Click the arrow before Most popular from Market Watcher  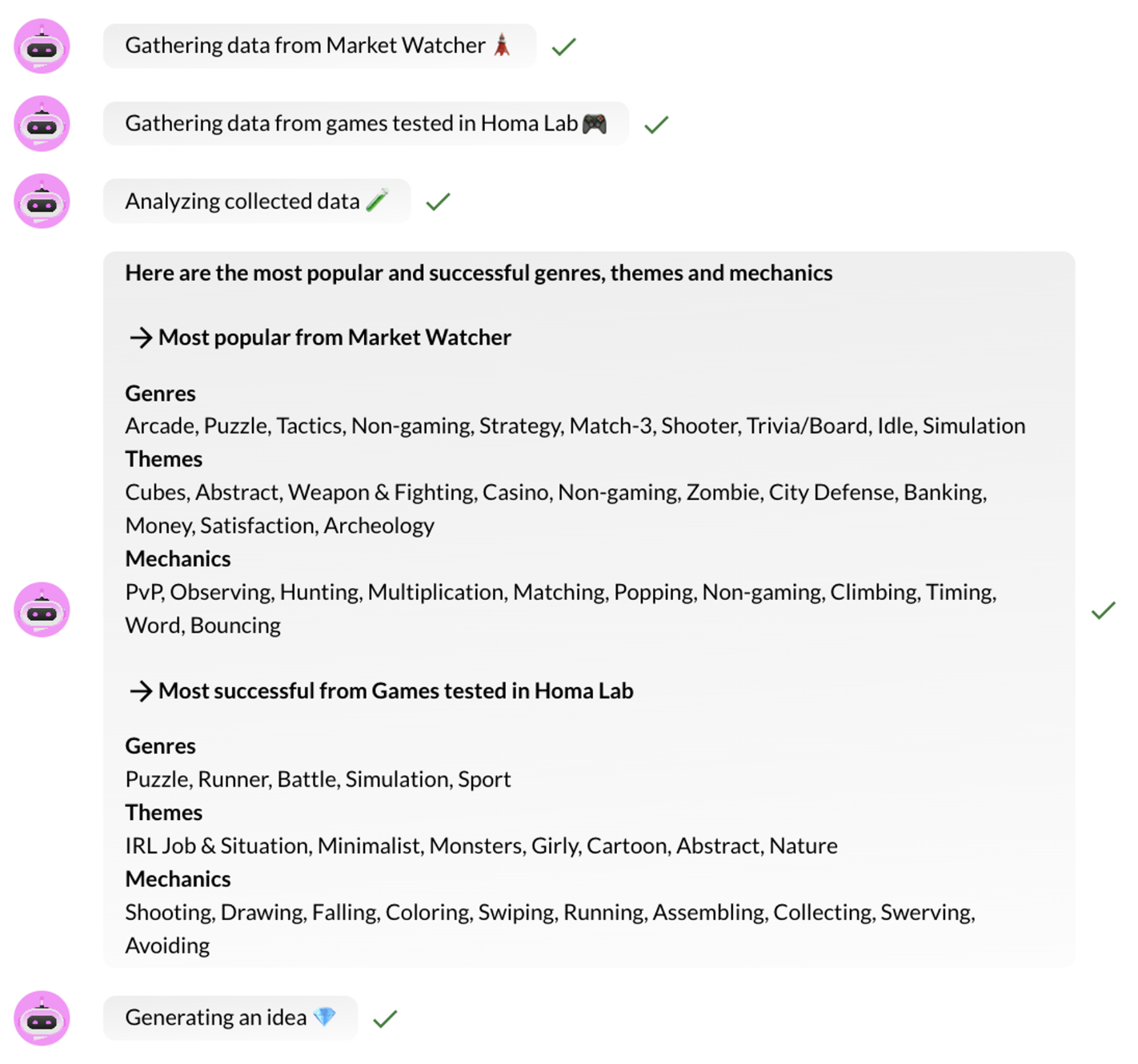point(141,338)
